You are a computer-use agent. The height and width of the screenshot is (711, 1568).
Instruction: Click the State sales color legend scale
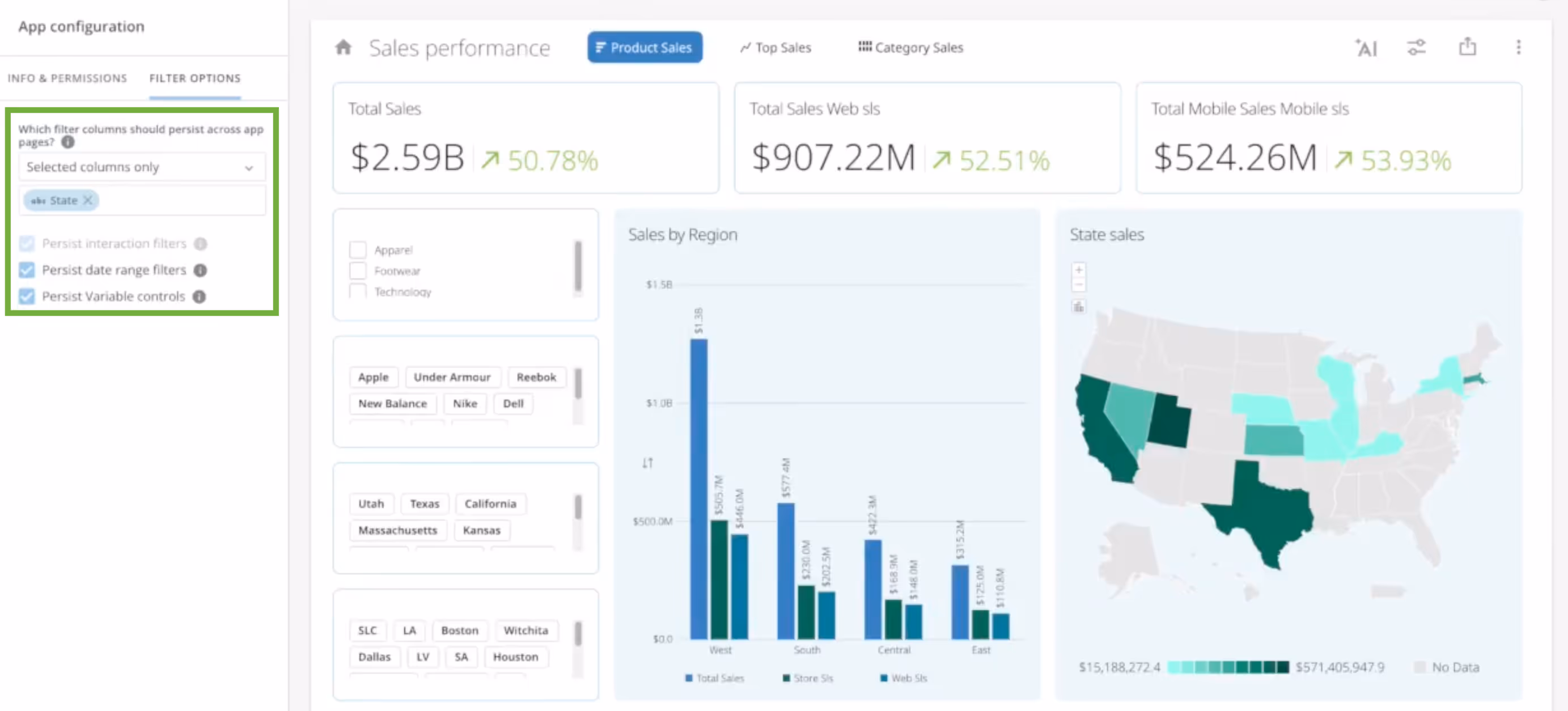pyautogui.click(x=1228, y=667)
